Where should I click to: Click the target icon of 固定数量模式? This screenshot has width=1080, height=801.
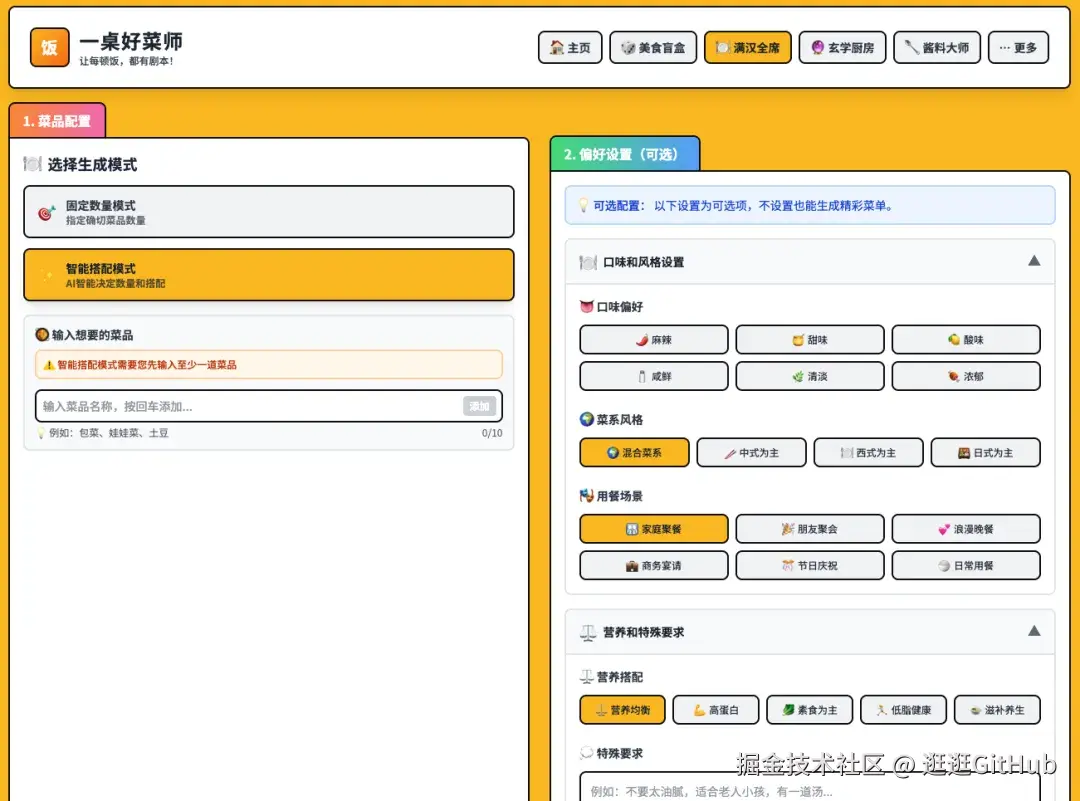click(x=46, y=213)
